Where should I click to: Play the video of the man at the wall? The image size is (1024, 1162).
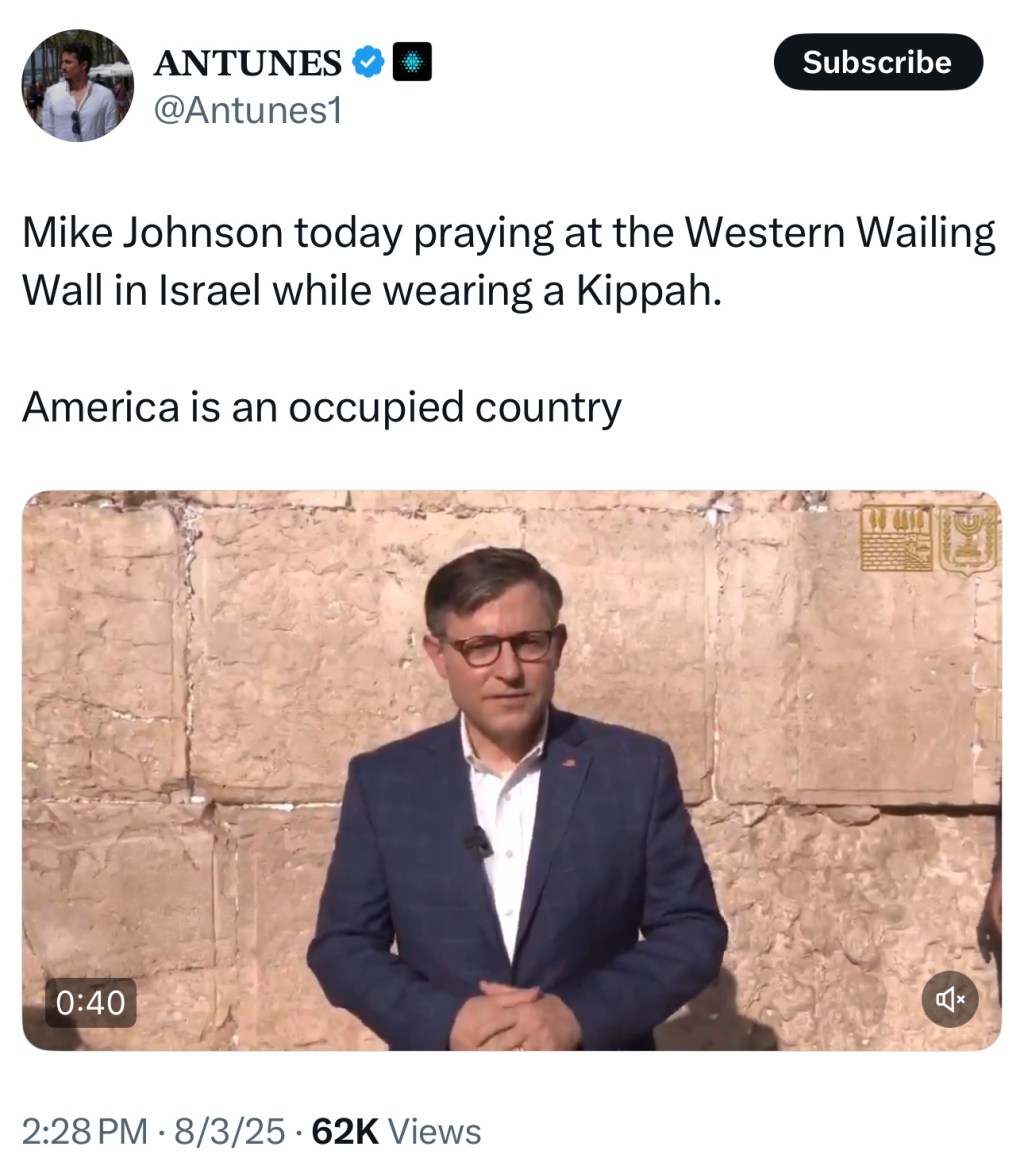(x=511, y=771)
